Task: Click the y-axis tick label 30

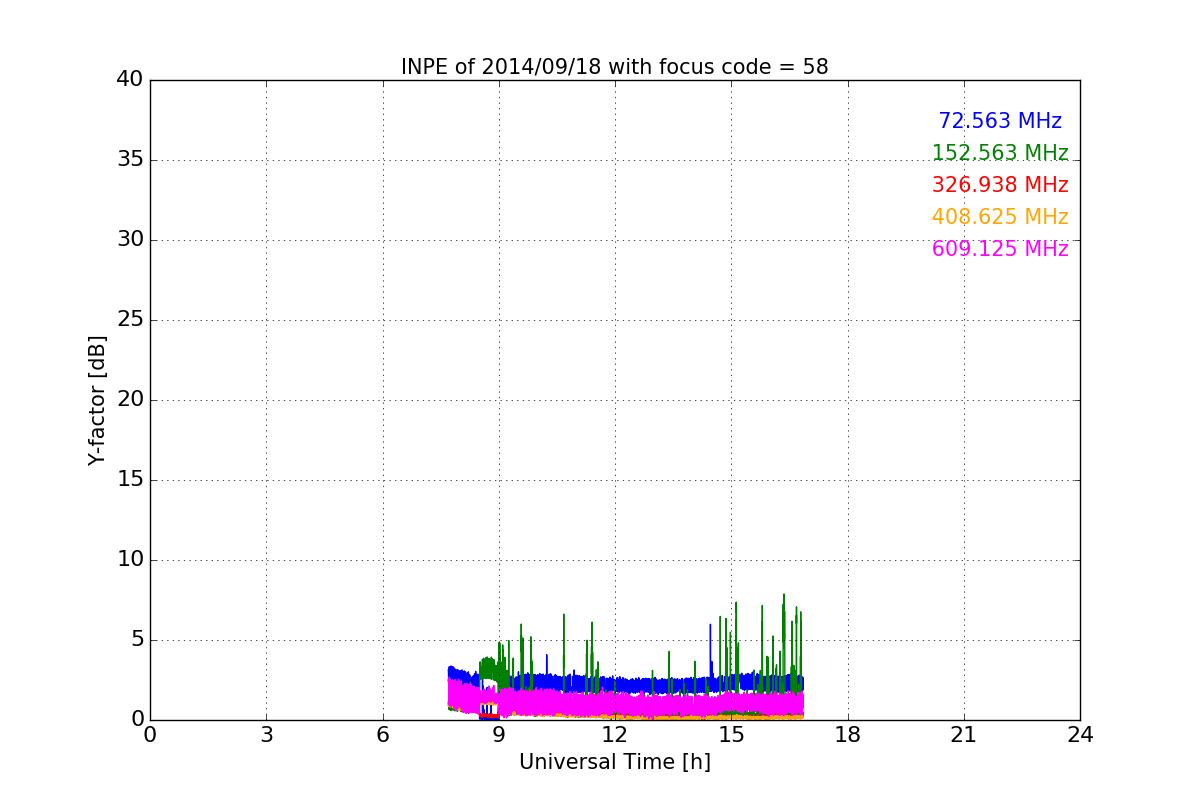Action: (130, 239)
